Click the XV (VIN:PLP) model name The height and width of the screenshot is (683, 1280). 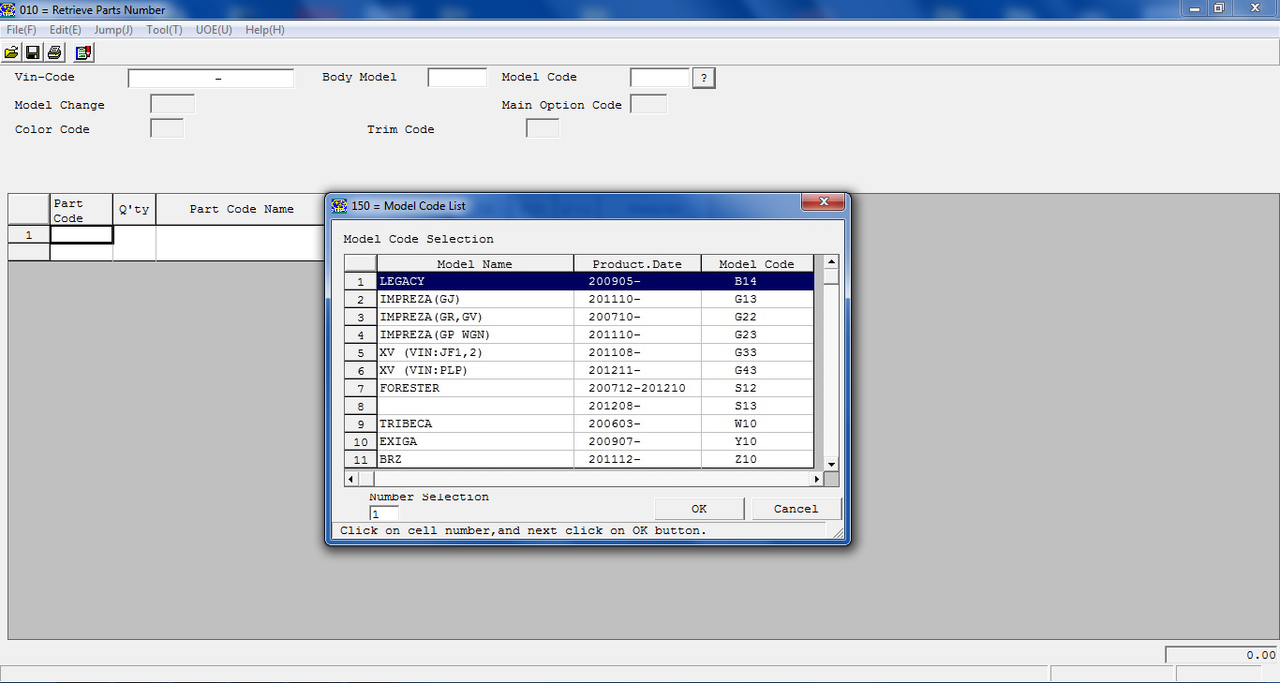click(x=423, y=370)
